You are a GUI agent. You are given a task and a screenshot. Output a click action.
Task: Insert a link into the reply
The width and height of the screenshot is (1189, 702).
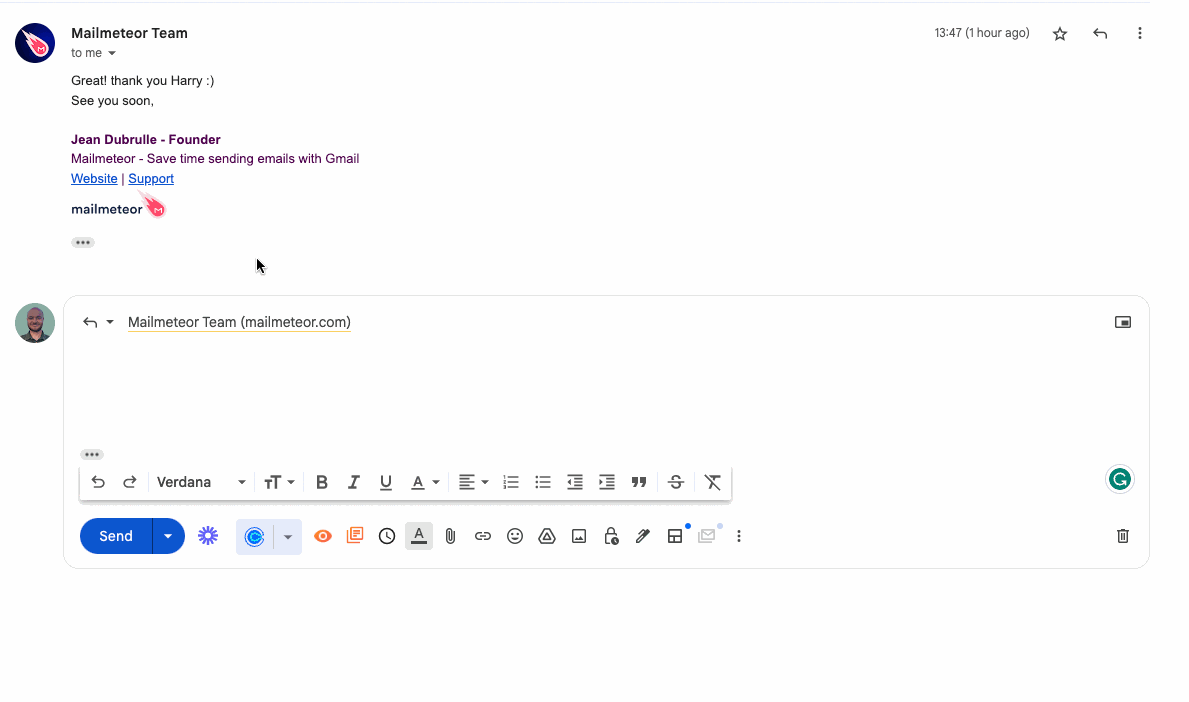click(x=482, y=535)
